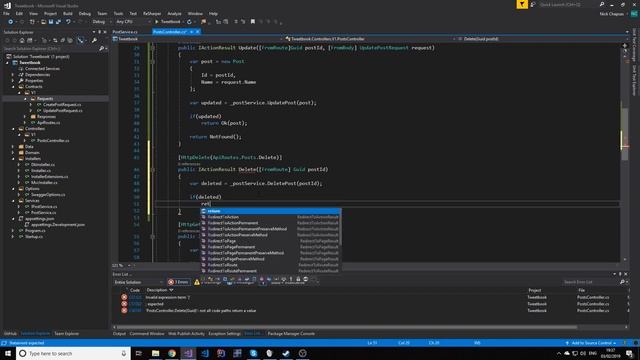Switch to the PostService.cs tab
640x360 pixels.
(x=125, y=32)
